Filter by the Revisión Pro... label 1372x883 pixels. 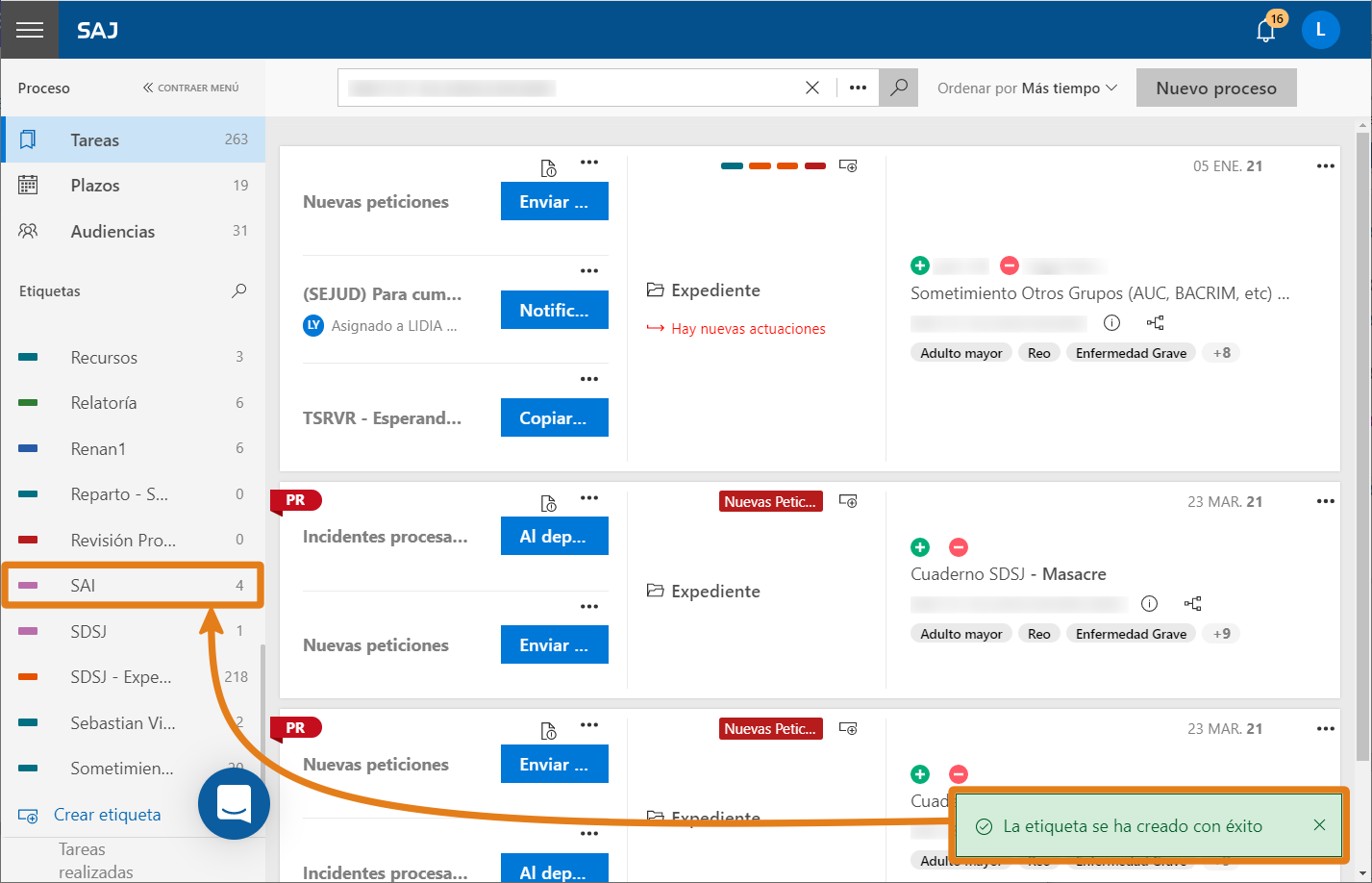point(133,540)
